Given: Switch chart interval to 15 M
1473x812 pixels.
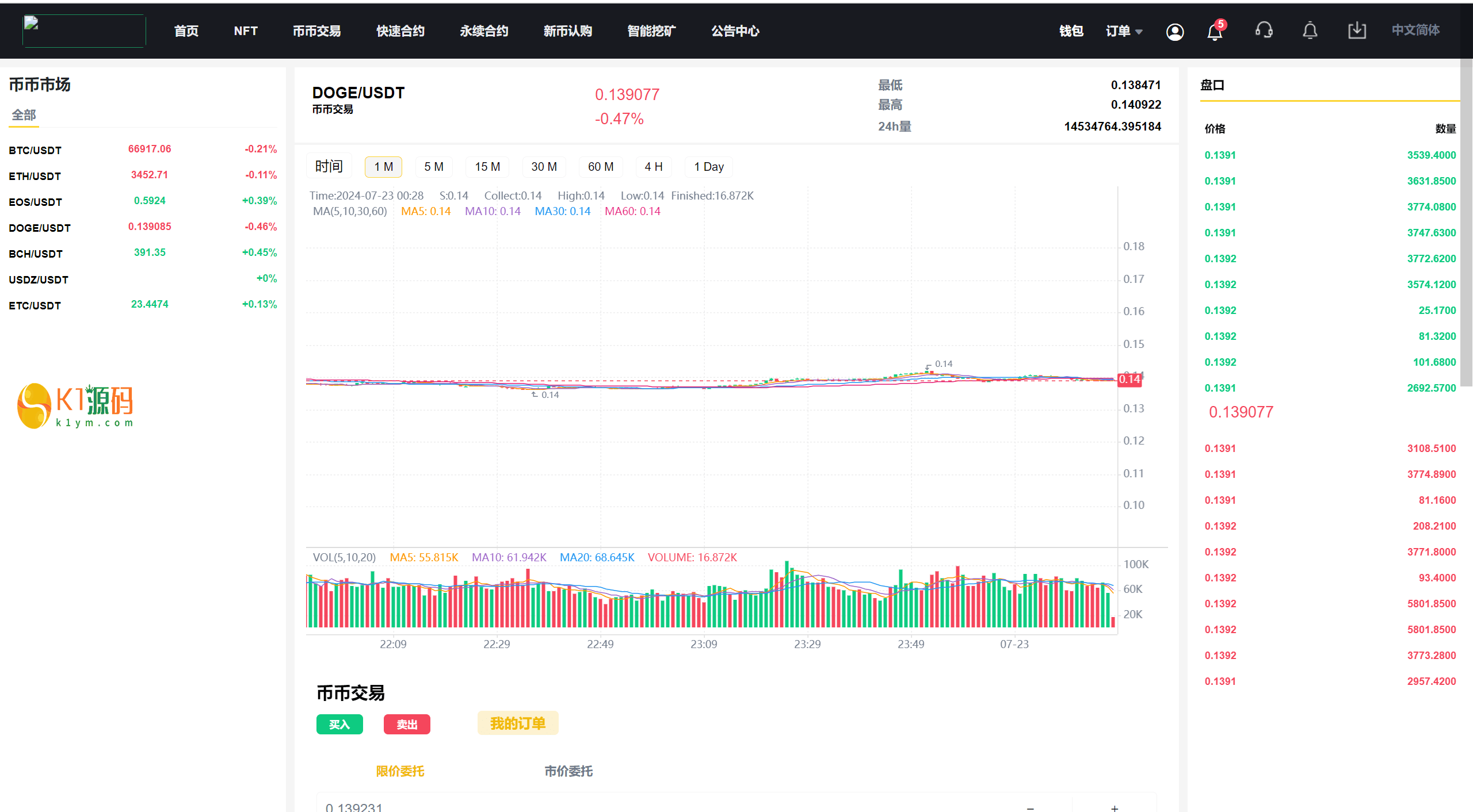Looking at the screenshot, I should [x=487, y=167].
